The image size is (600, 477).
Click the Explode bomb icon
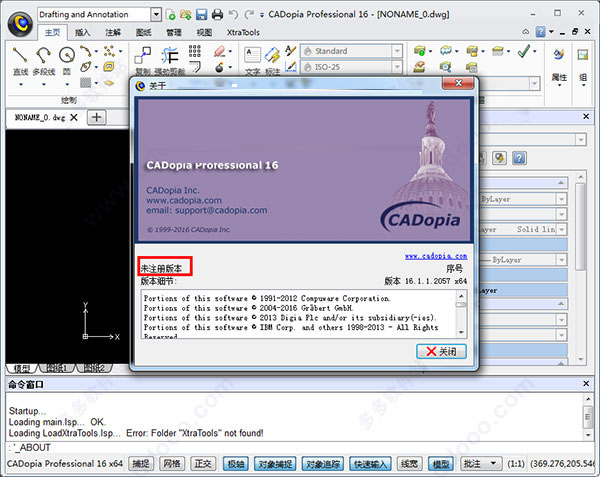219,67
